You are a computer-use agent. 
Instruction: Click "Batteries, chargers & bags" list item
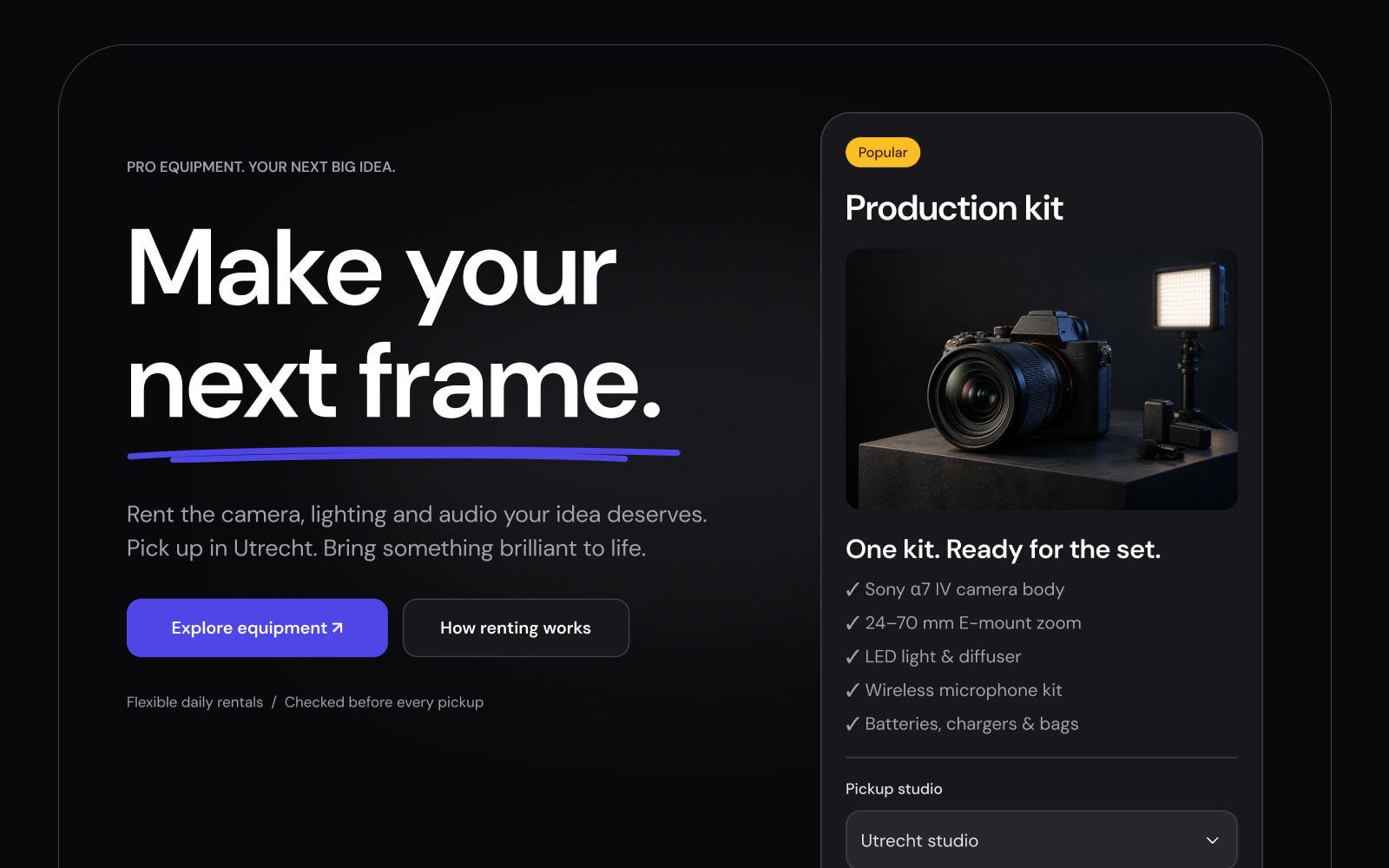962,724
